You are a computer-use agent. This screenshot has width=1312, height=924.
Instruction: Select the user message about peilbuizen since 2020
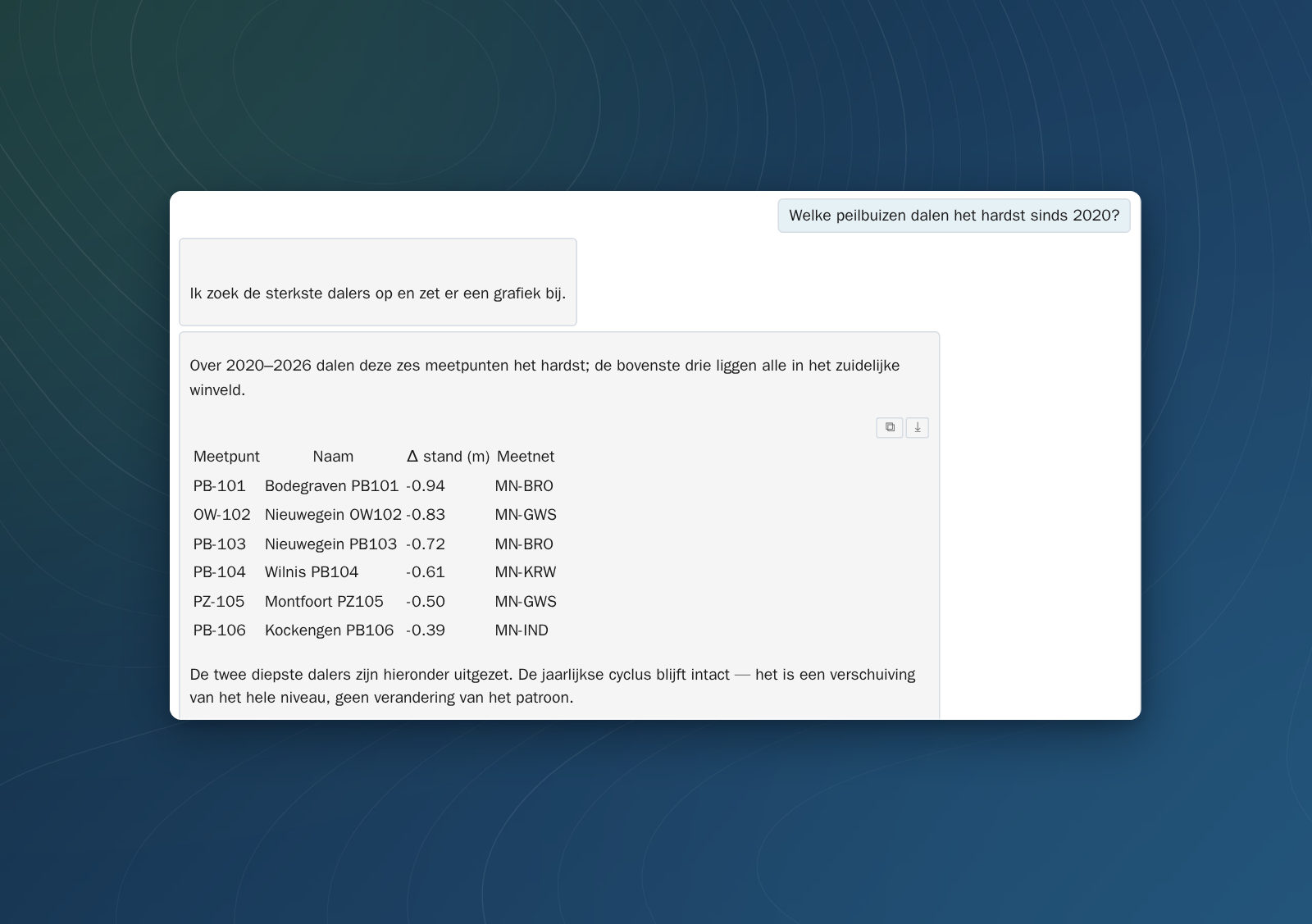(954, 216)
